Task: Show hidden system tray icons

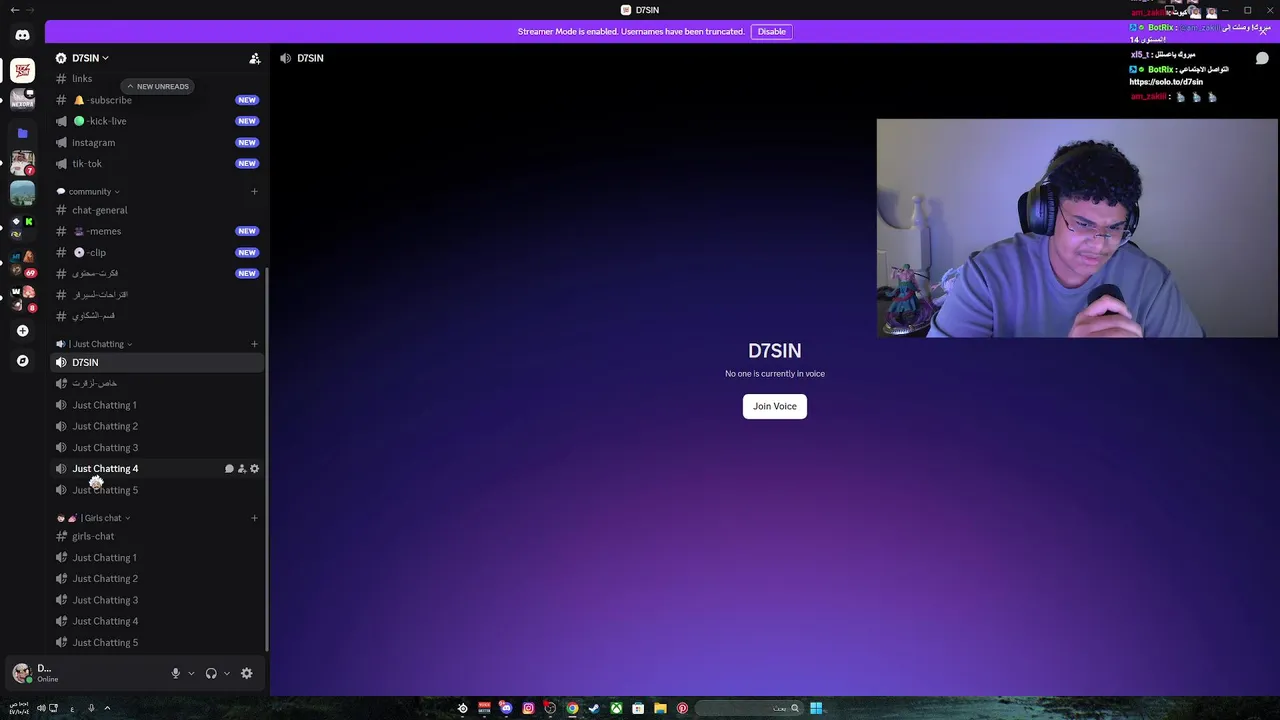Action: [107, 708]
